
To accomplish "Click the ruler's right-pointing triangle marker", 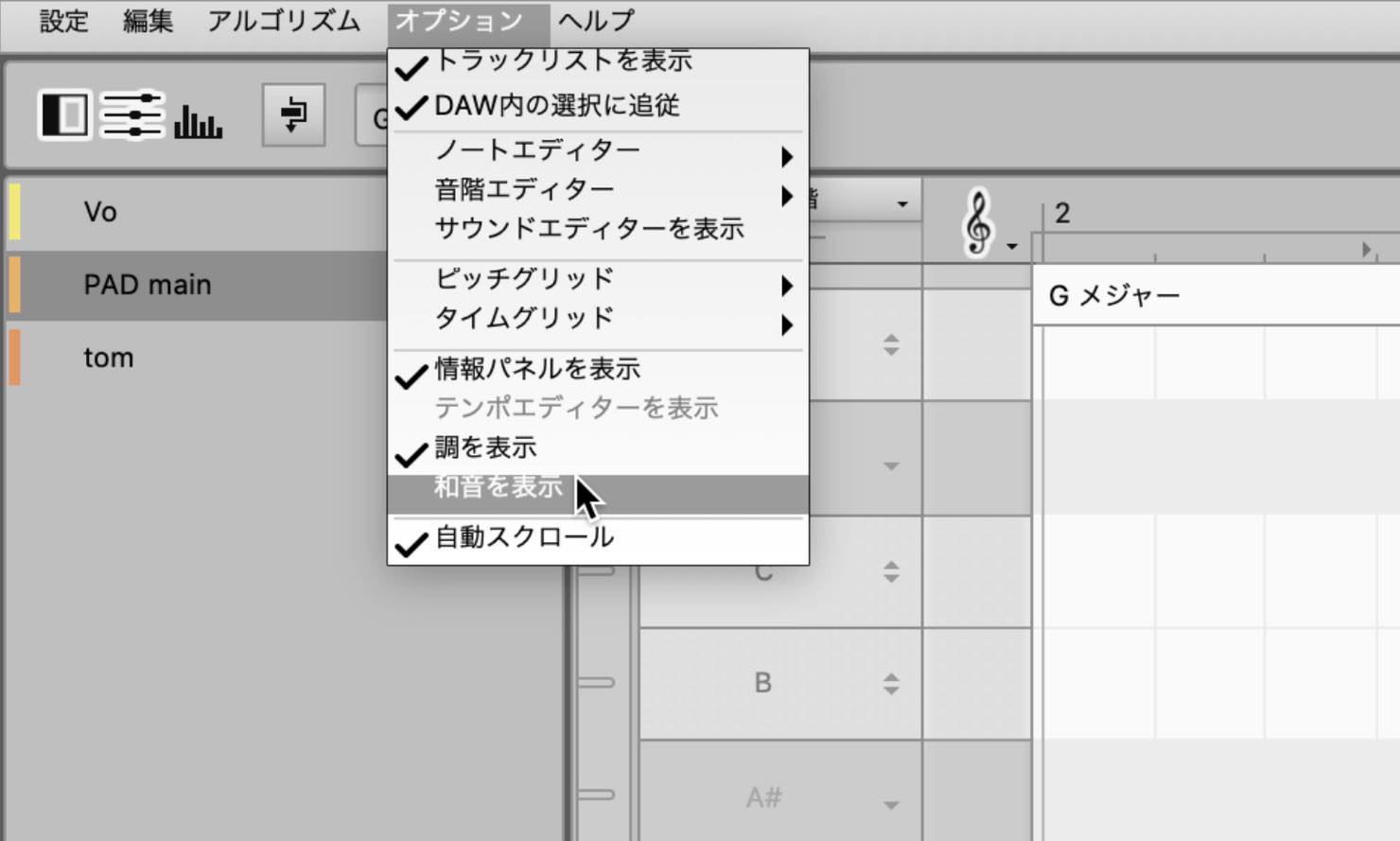I will (x=1366, y=249).
